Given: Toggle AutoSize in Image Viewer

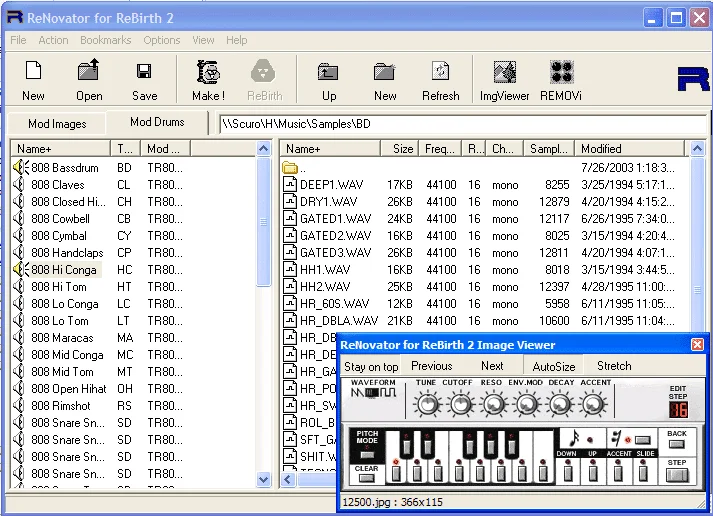Looking at the screenshot, I should [553, 366].
